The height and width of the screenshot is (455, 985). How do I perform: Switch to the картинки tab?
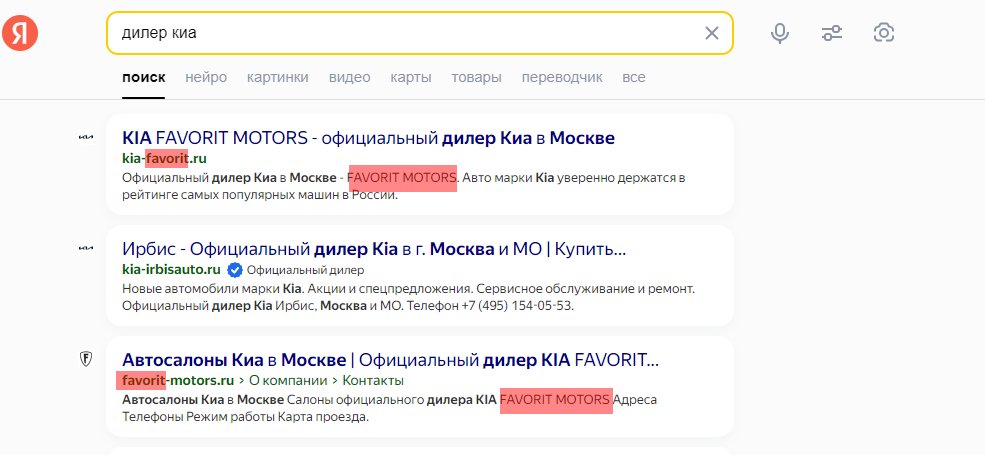click(x=278, y=77)
